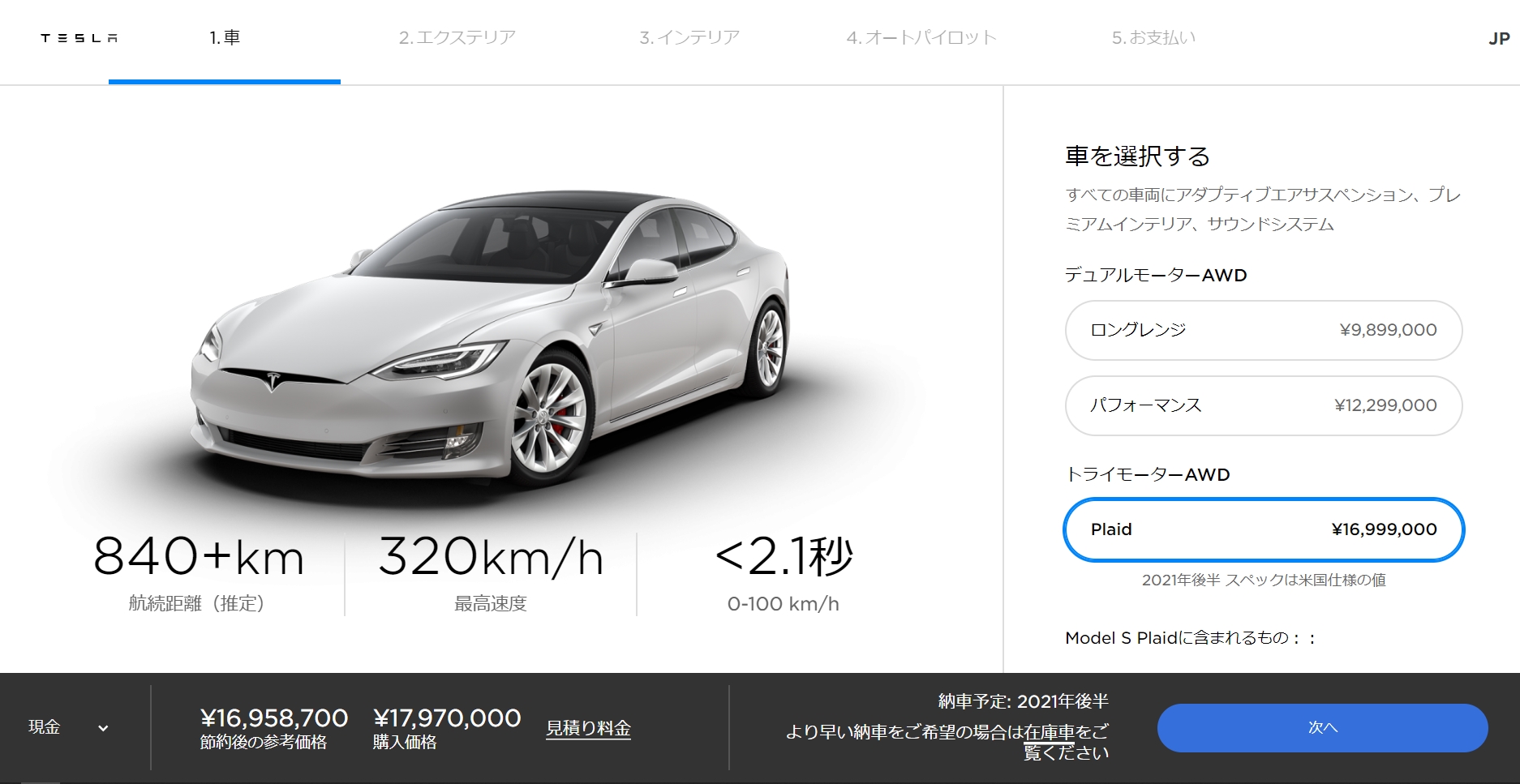This screenshot has height=784, width=1520.
Task: Open the 5.お支払い tab
Action: 1153,37
